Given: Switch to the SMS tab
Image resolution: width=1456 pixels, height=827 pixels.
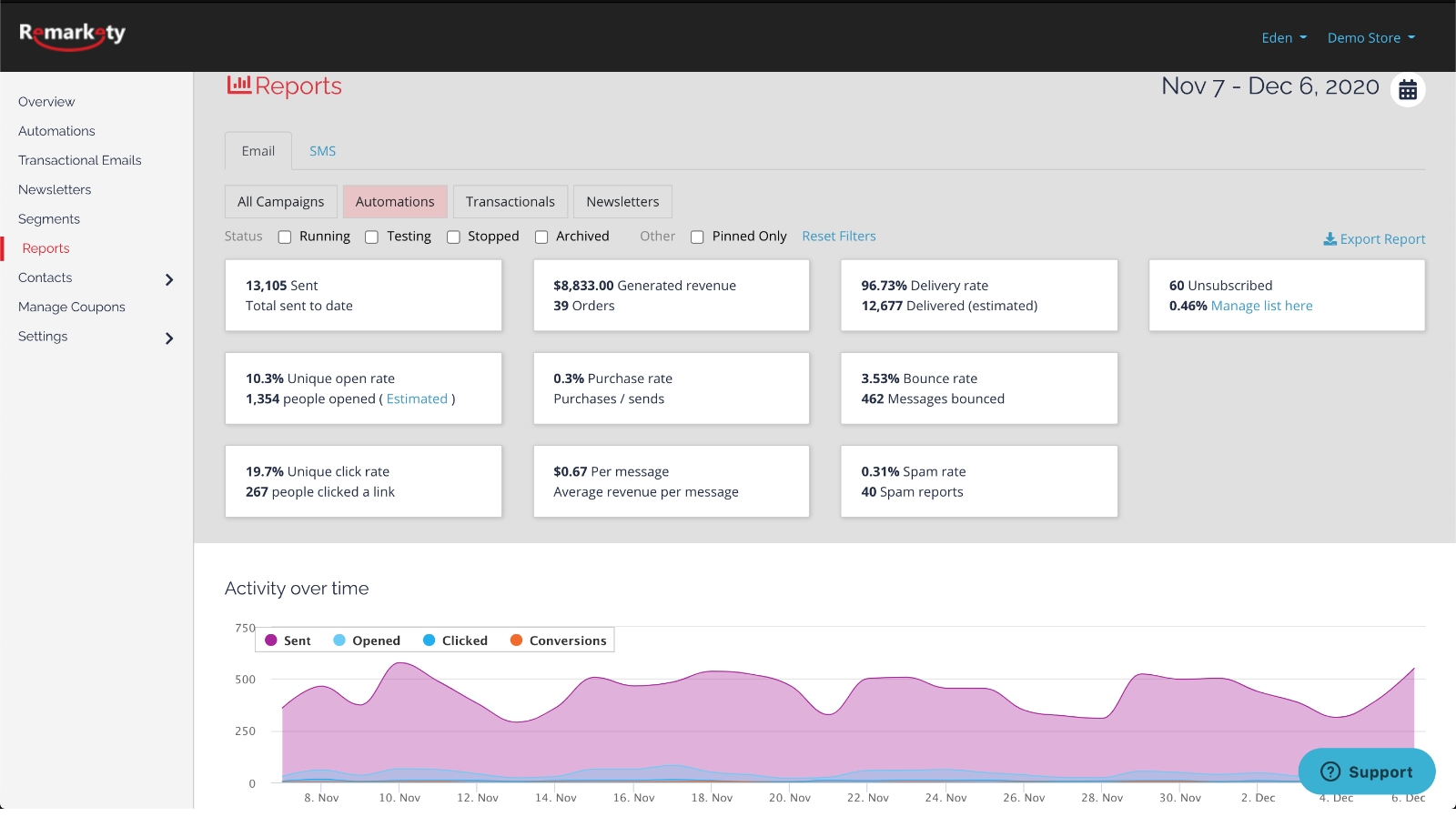Looking at the screenshot, I should coord(322,151).
